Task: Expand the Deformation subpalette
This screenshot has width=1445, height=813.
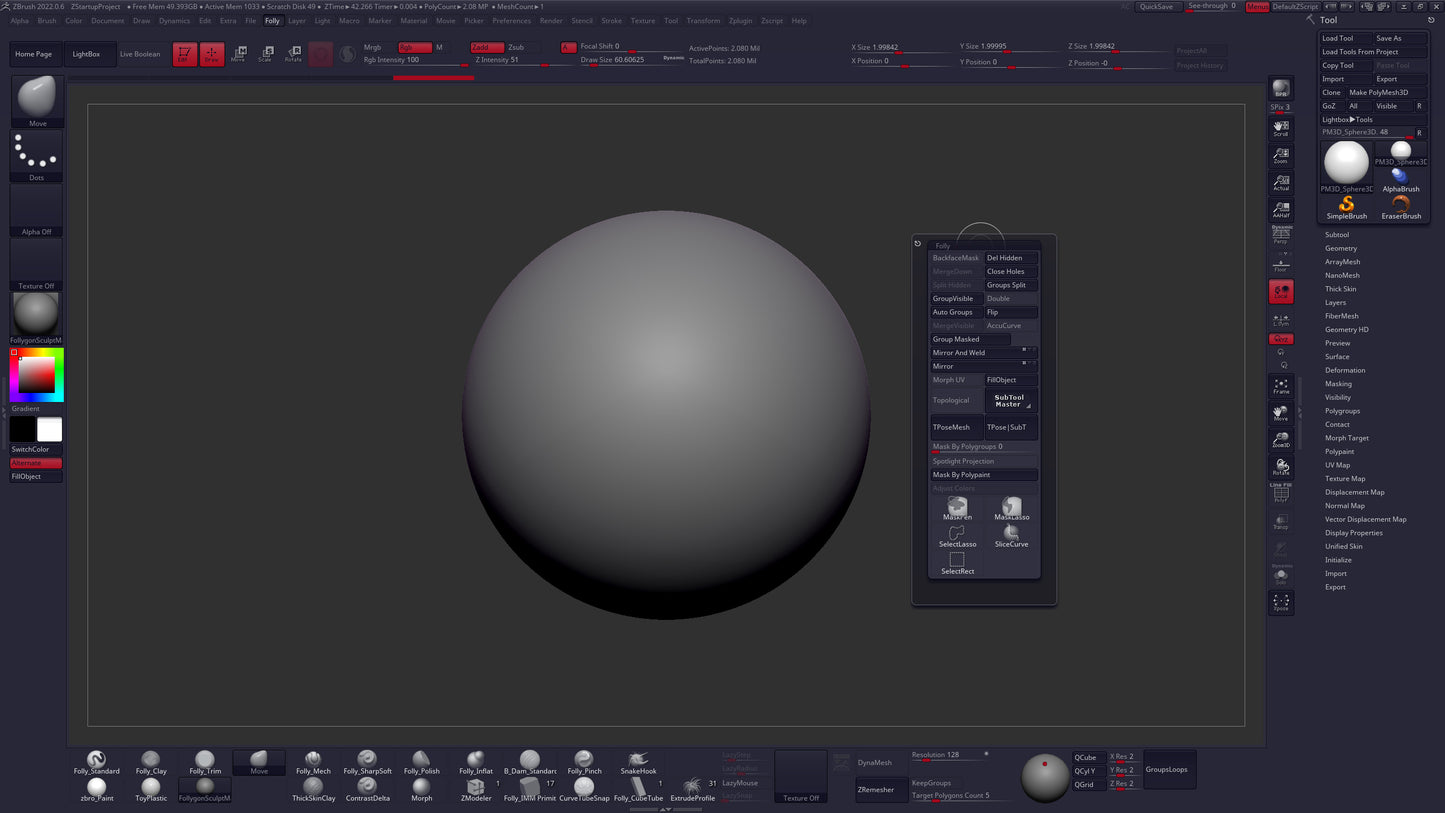Action: click(1345, 370)
